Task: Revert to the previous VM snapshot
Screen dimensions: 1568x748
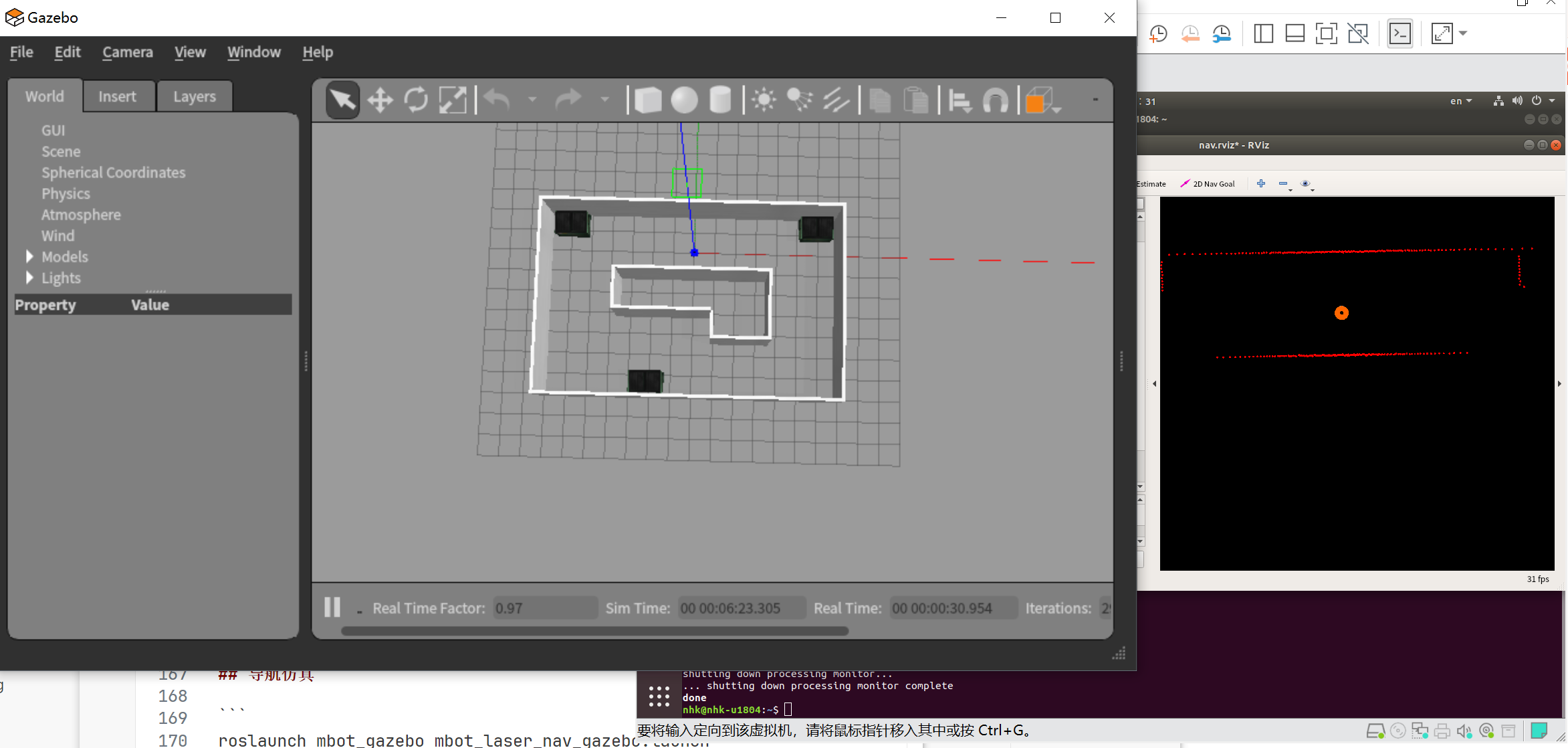Action: pos(1190,33)
